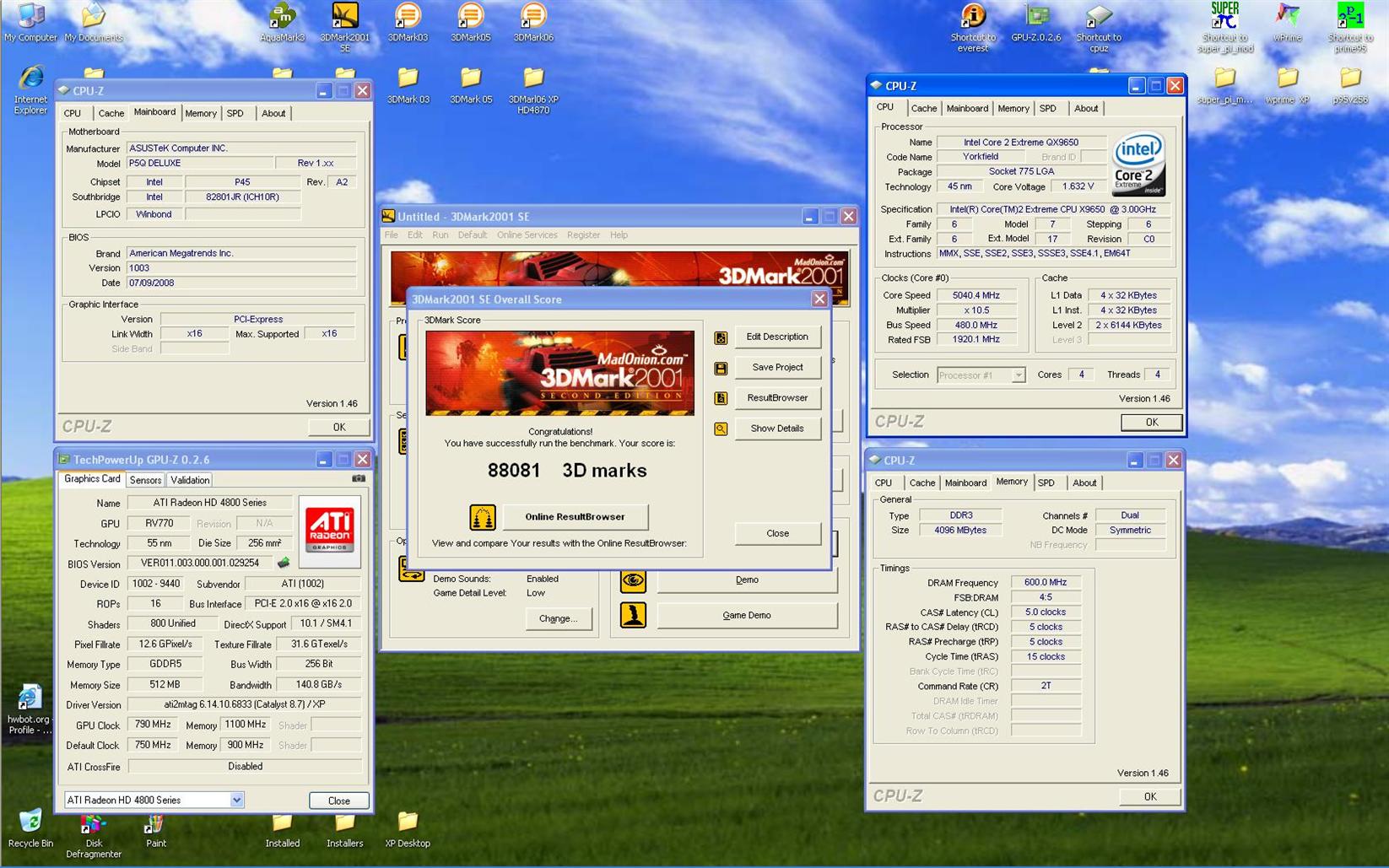Open About tab in Mainboard CPU-Z window
This screenshot has width=1389, height=868.
(273, 113)
